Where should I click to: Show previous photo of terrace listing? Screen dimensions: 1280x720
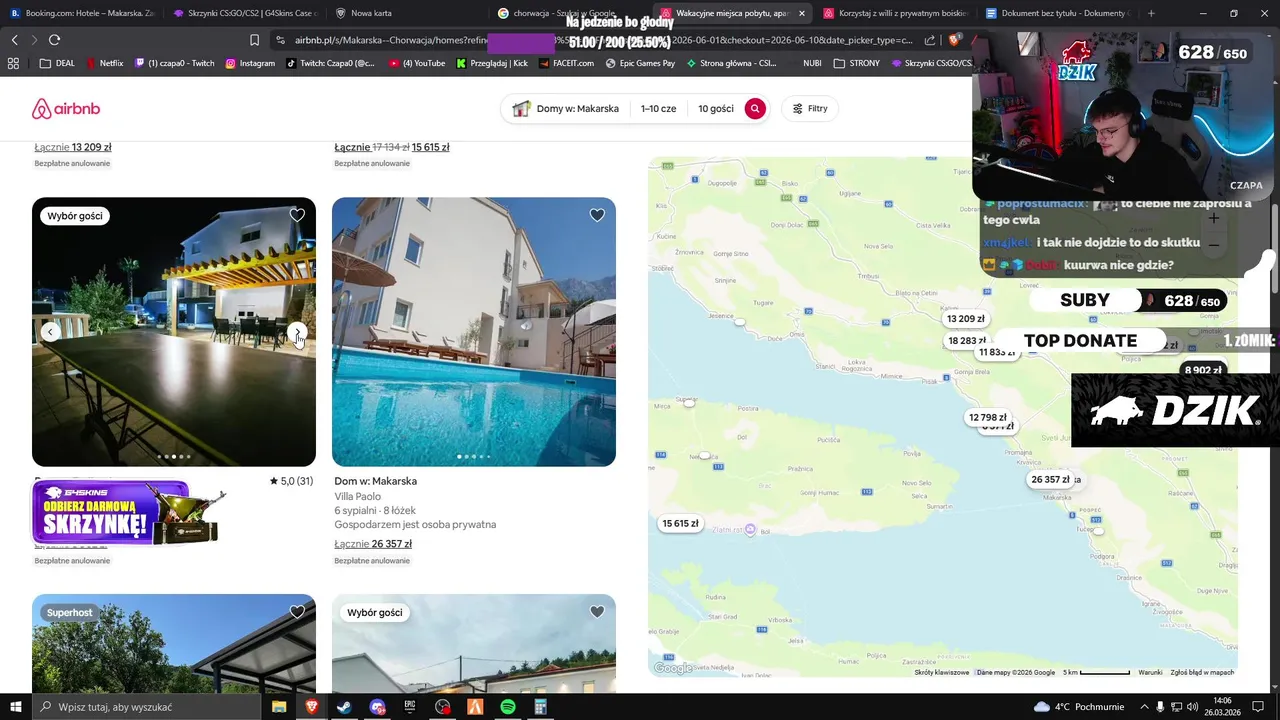(50, 332)
